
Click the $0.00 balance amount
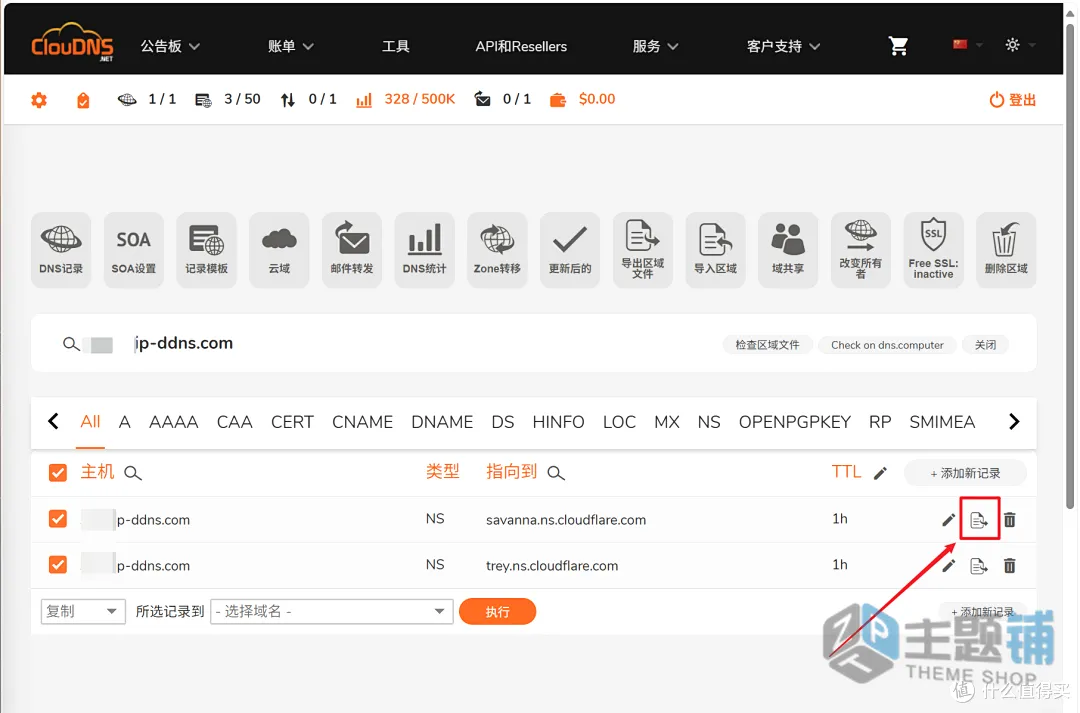596,99
